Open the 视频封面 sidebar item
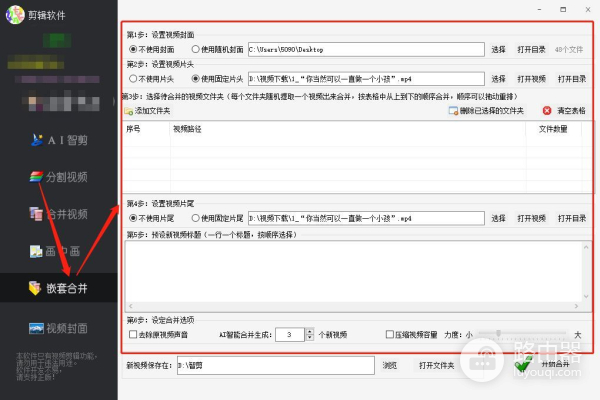This screenshot has width=600, height=400. coord(59,328)
